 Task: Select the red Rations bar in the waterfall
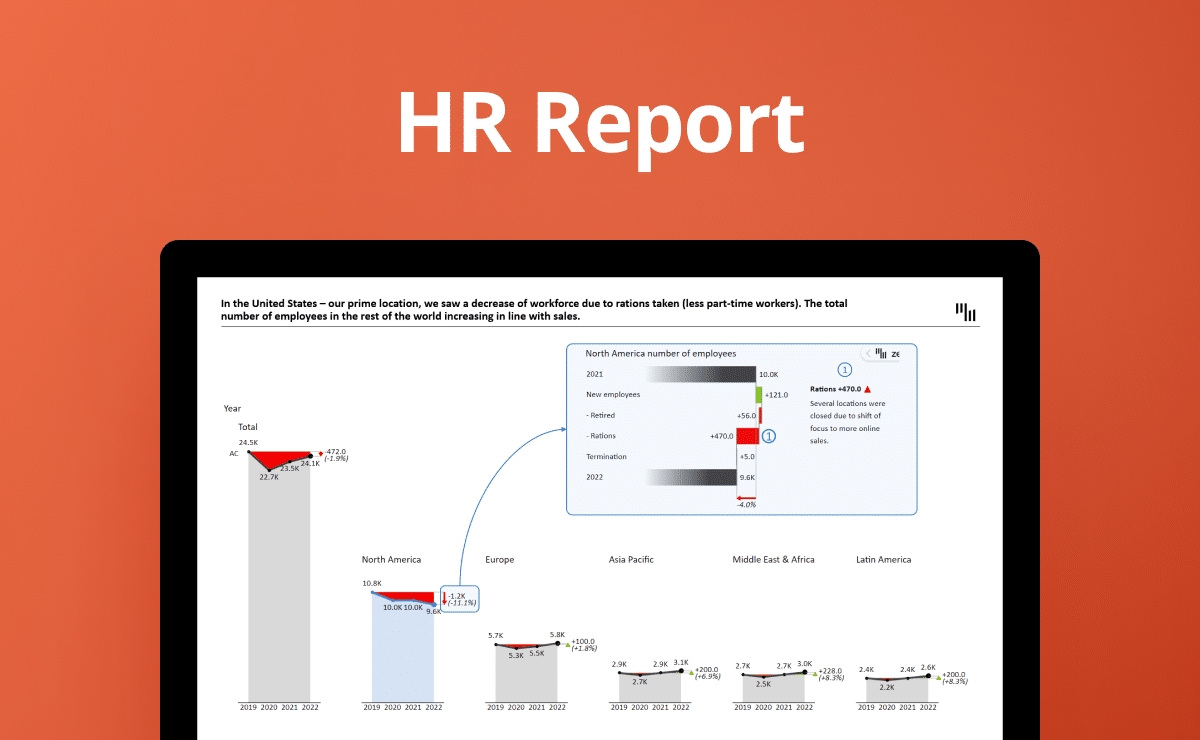(x=748, y=436)
